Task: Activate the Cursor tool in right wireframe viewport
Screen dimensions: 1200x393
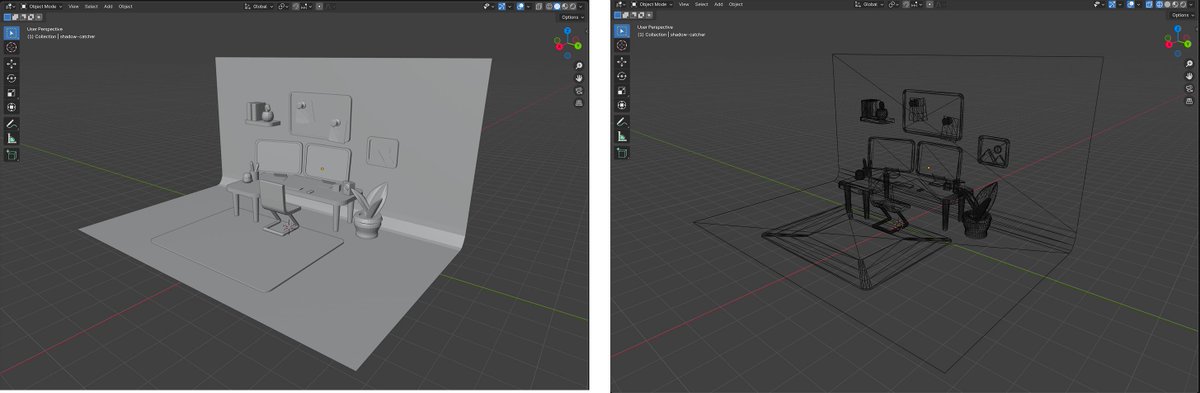Action: [622, 46]
